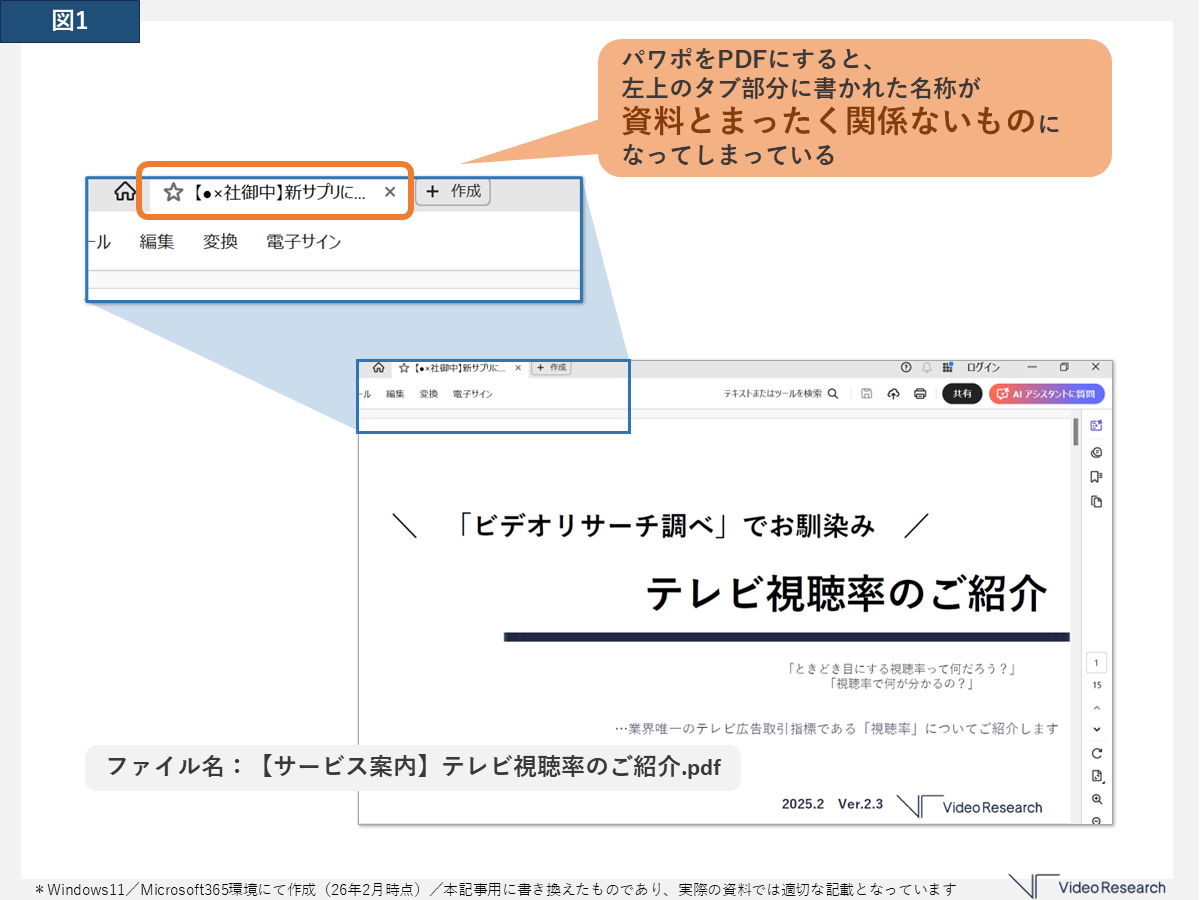Open the bookmarks panel icon in right sidebar
Image resolution: width=1200 pixels, height=900 pixels.
1097,477
